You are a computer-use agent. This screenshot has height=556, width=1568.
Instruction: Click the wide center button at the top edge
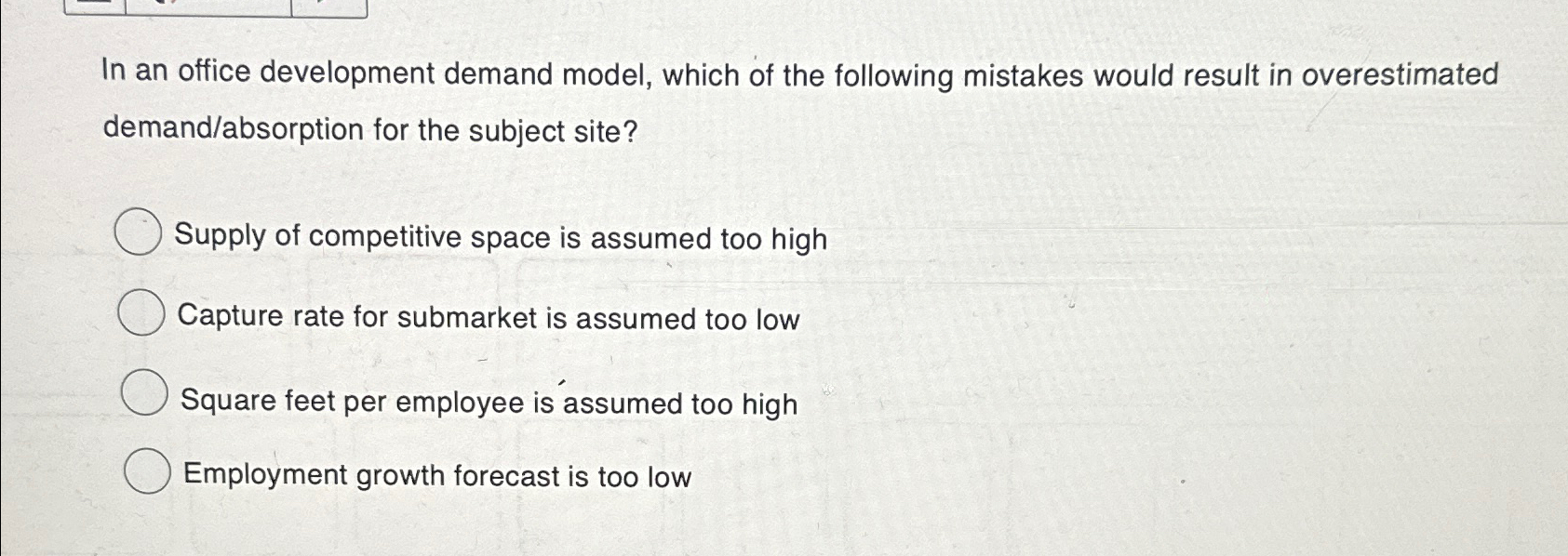tap(209, 7)
